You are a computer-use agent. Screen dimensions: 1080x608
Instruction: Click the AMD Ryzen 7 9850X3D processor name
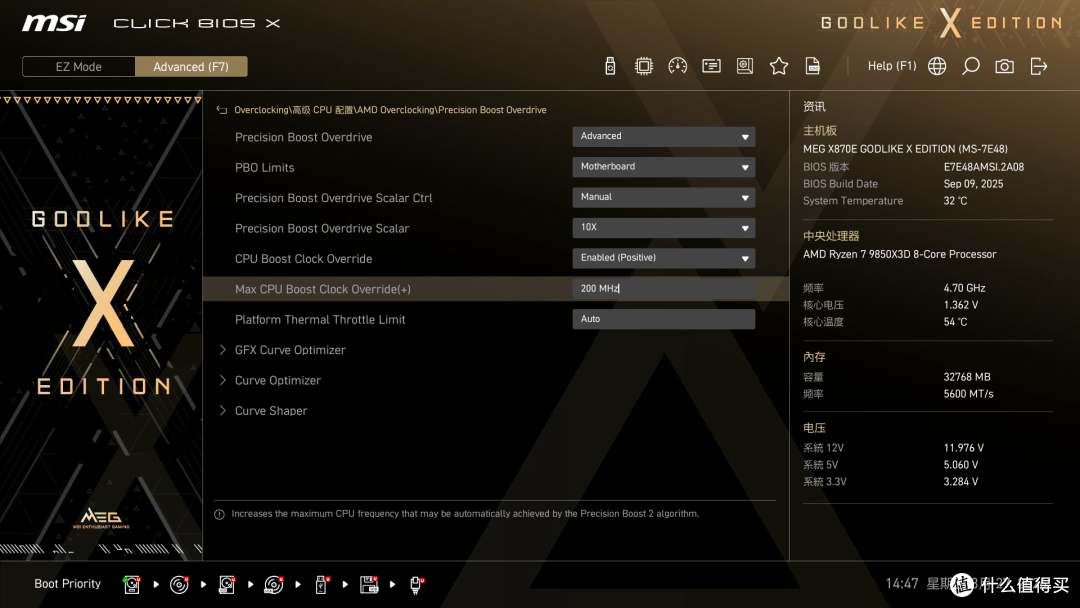tap(900, 254)
